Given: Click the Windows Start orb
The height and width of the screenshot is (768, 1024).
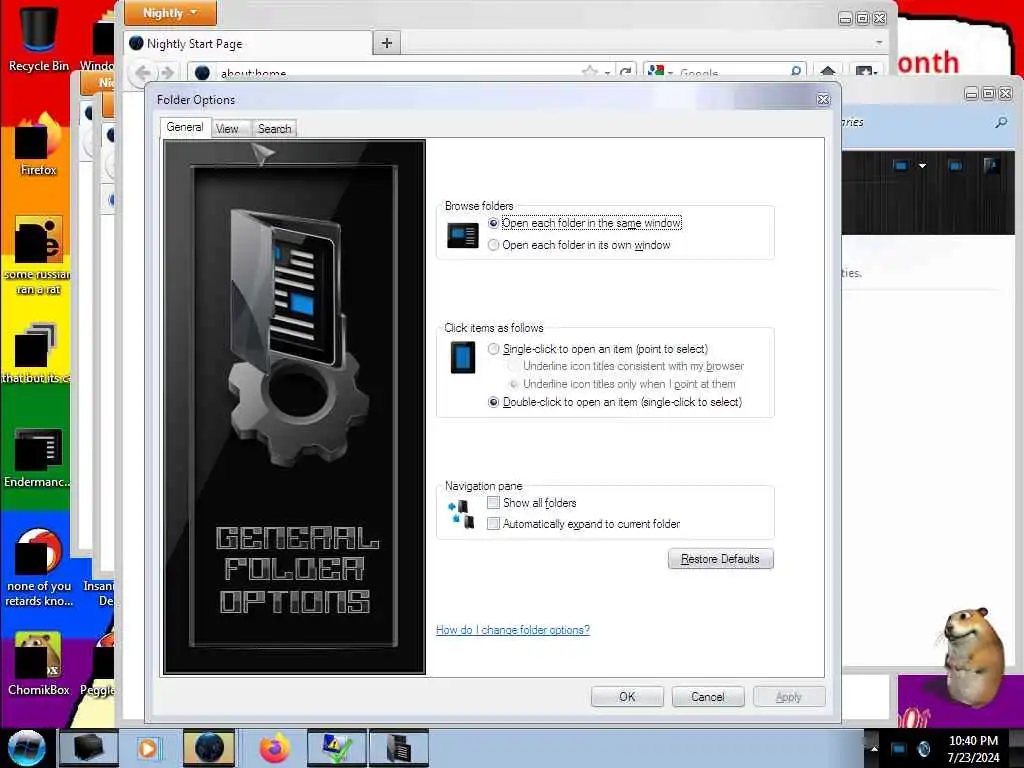Looking at the screenshot, I should [x=26, y=748].
